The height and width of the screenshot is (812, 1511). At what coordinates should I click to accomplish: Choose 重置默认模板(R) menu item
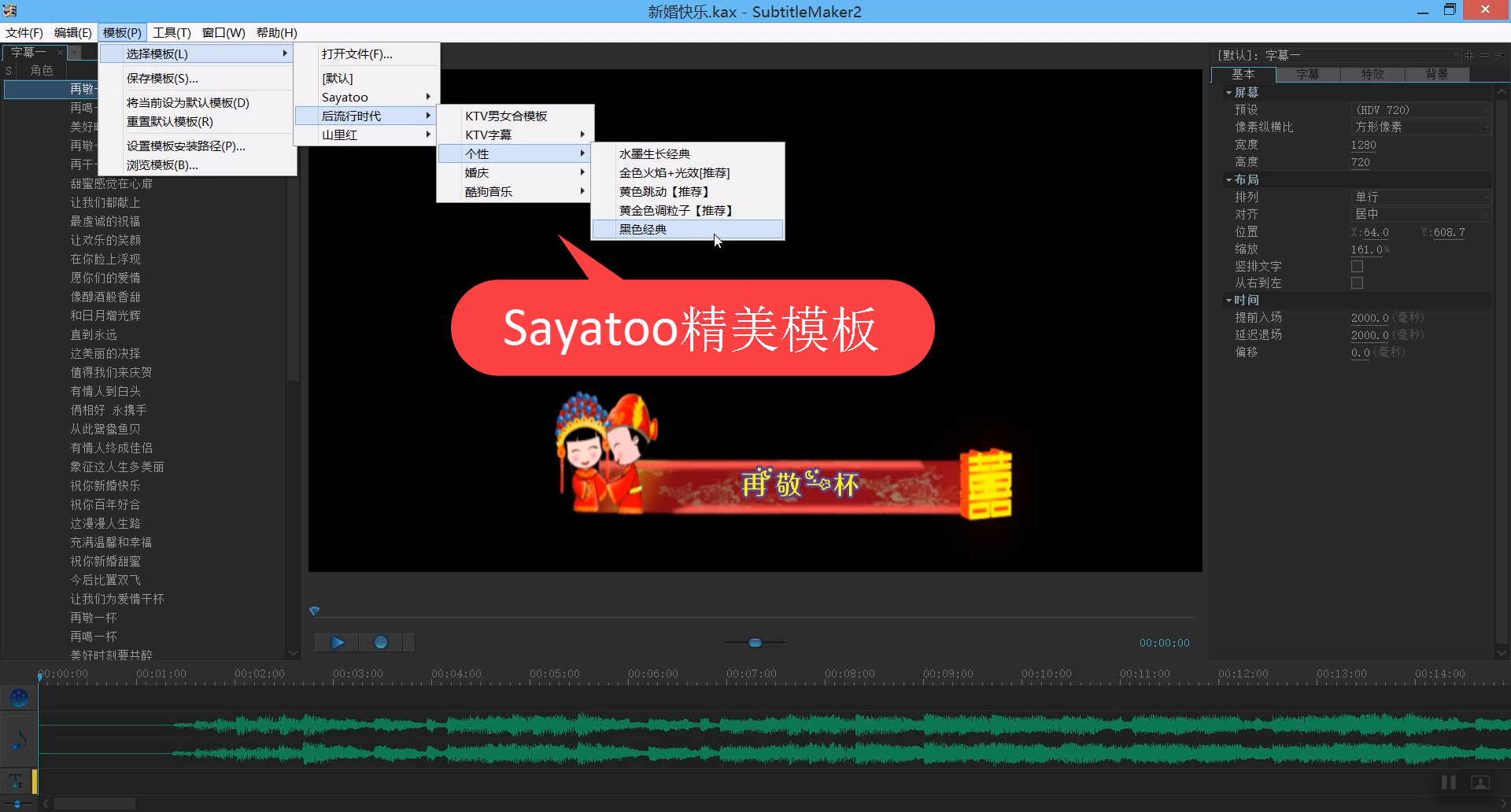point(197,122)
